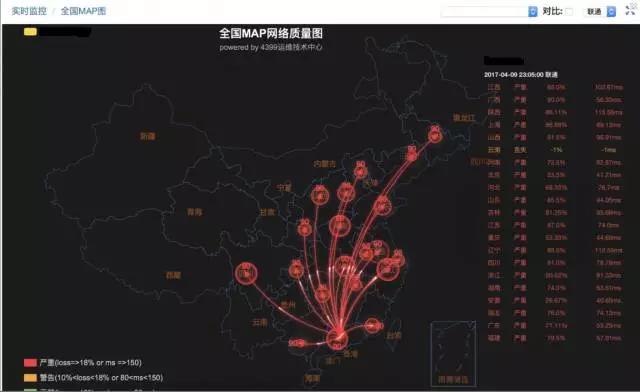Image resolution: width=640 pixels, height=392 pixels.
Task: Click the 内蒙古 province label
Action: pyautogui.click(x=324, y=164)
